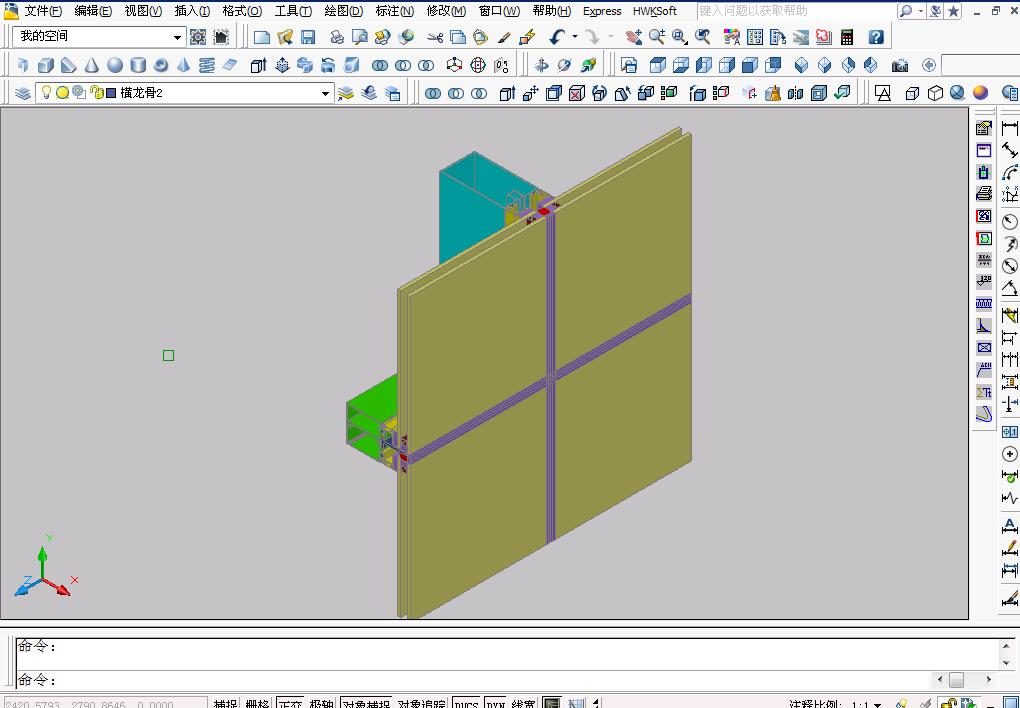Toggle Grid display 栅格 in status bar

257,703
